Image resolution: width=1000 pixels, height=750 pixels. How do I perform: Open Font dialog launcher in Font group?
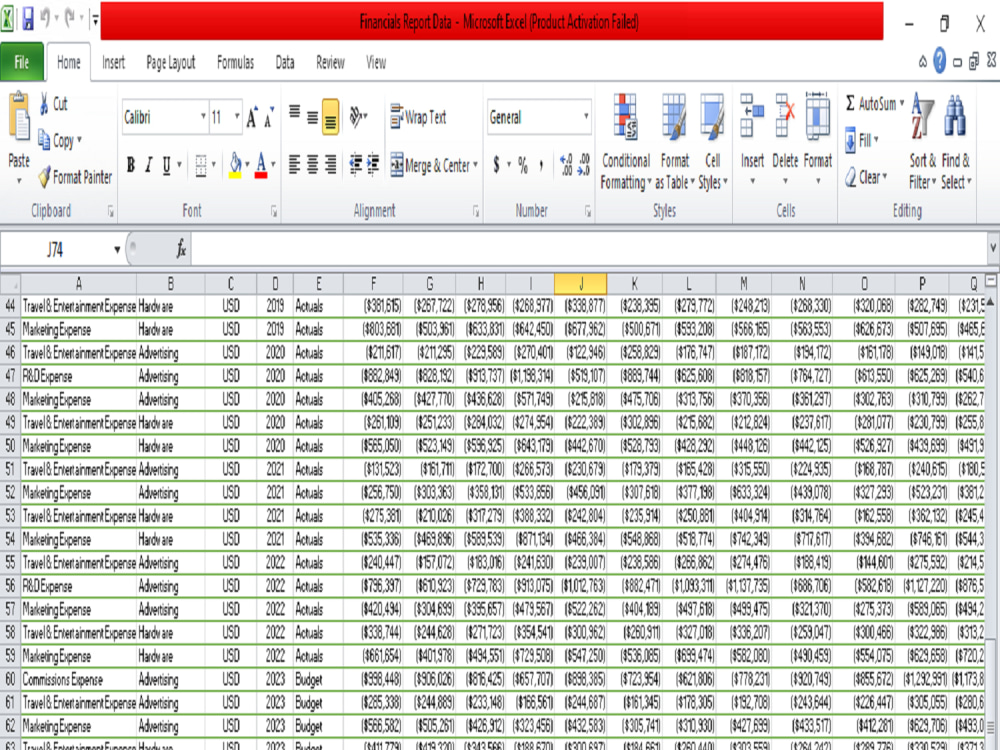click(x=274, y=211)
